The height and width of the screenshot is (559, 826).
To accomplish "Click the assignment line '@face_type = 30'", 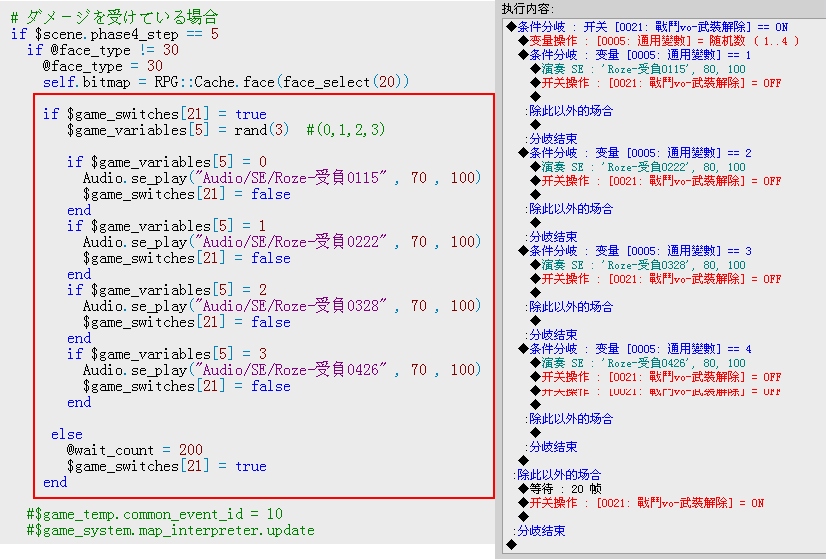I will pyautogui.click(x=103, y=66).
